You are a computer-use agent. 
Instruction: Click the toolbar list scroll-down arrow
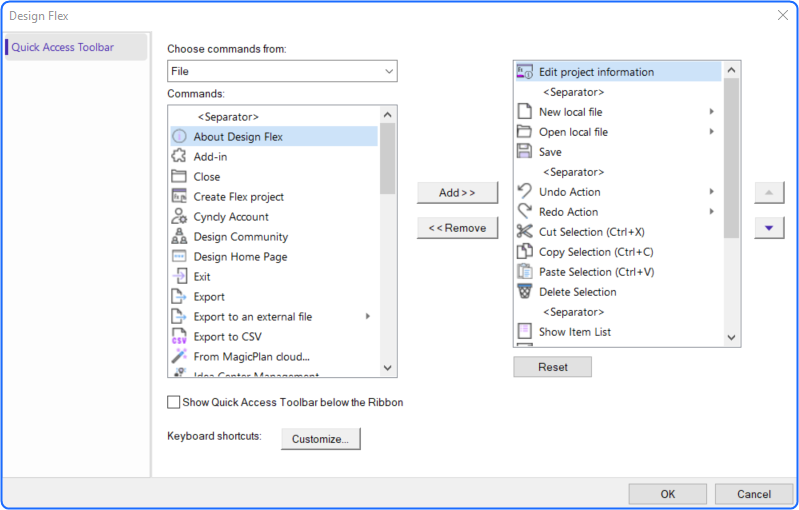[x=731, y=337]
